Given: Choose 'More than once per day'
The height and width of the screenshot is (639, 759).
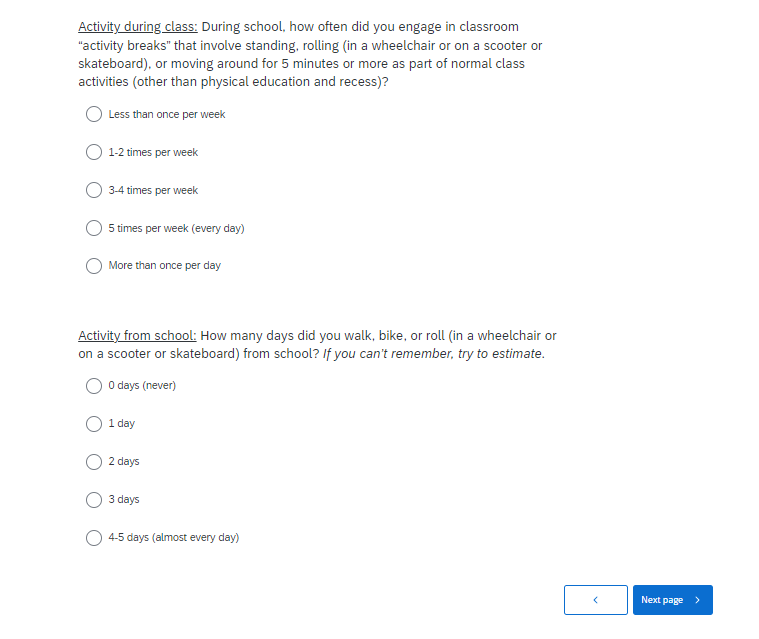Looking at the screenshot, I should click(94, 266).
